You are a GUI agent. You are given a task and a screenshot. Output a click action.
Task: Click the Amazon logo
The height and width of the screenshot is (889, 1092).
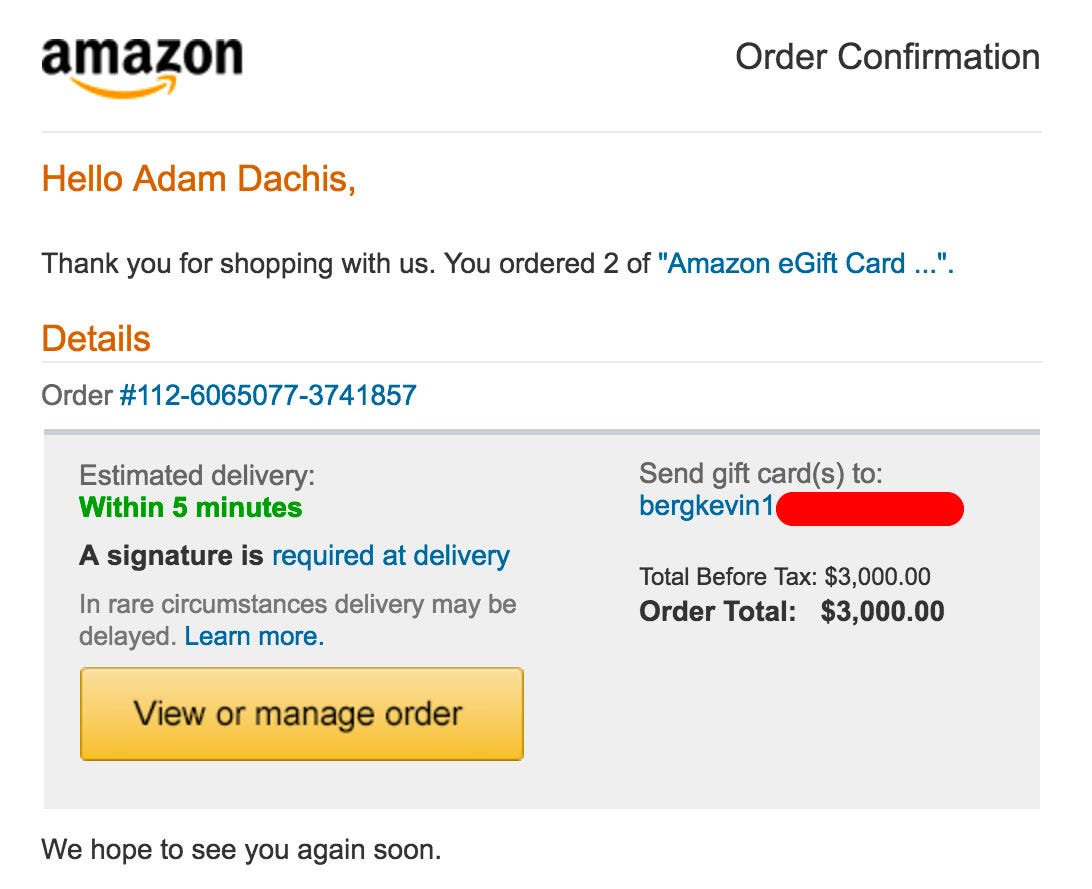(141, 66)
